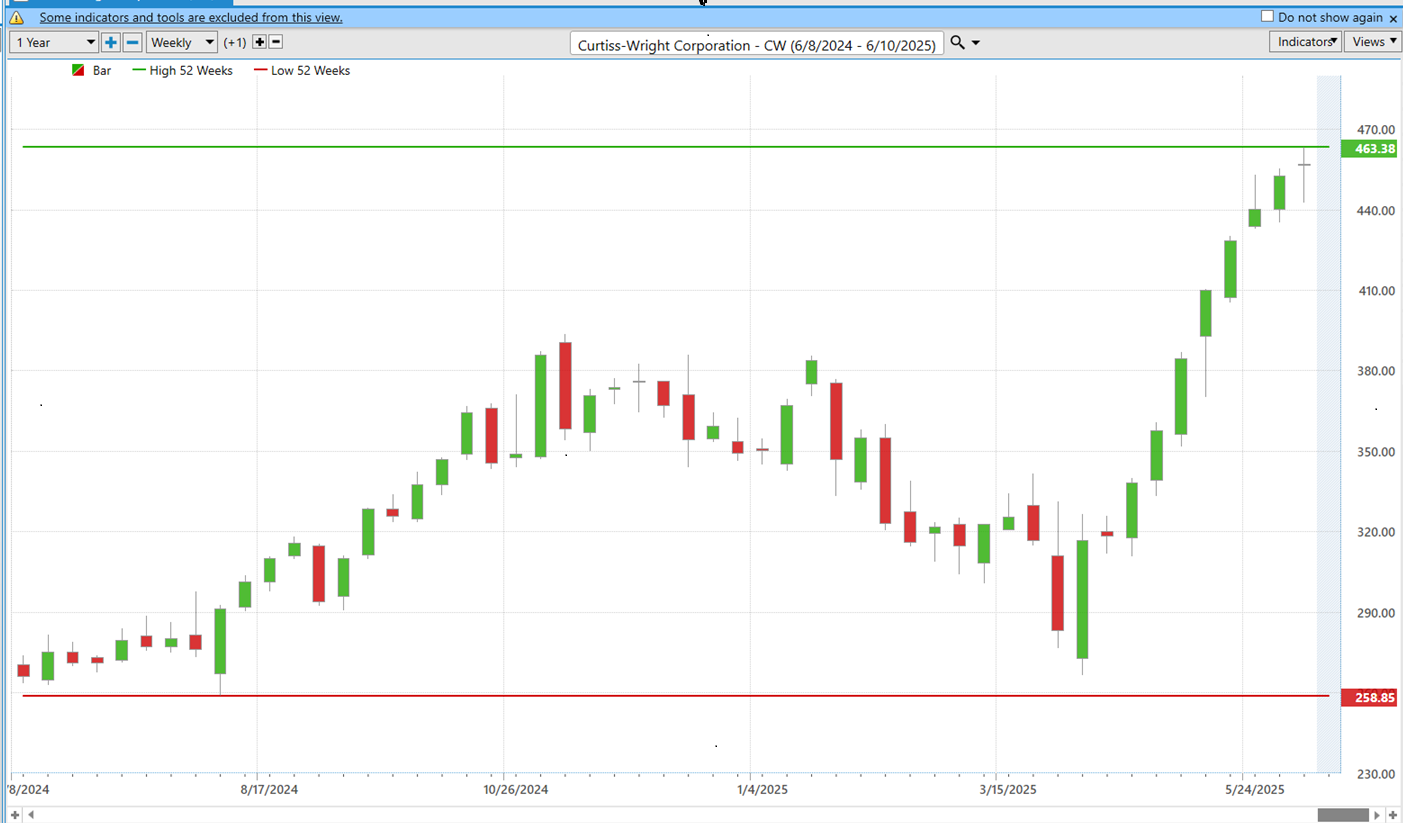
Task: Open the 'Some indicators and tools are excluded' link
Action: click(191, 17)
